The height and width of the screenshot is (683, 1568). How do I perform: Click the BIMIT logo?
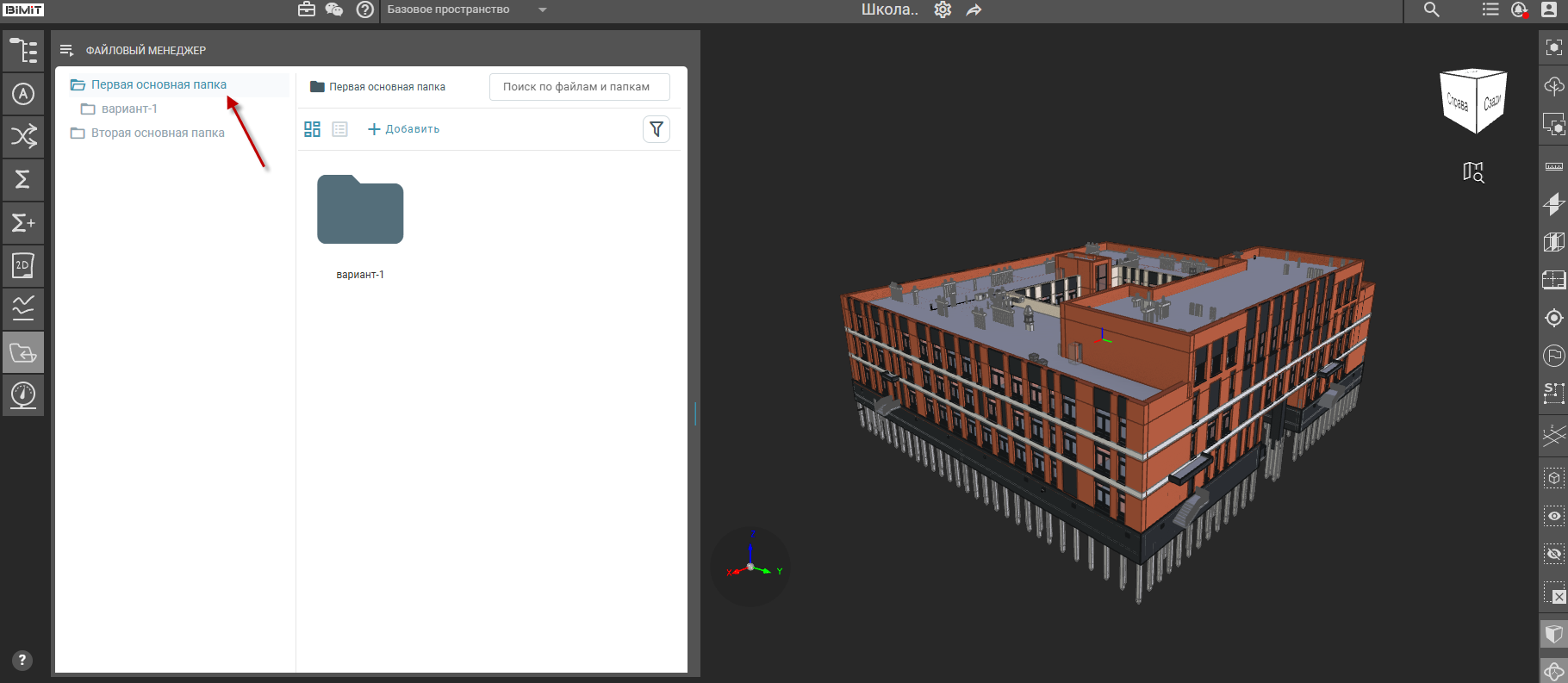23,9
